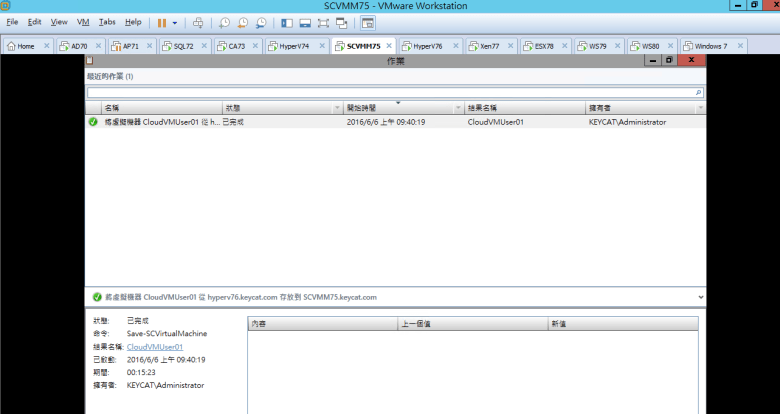Open the 狀態 column filter dropdown
This screenshot has width=780, height=414.
click(336, 107)
